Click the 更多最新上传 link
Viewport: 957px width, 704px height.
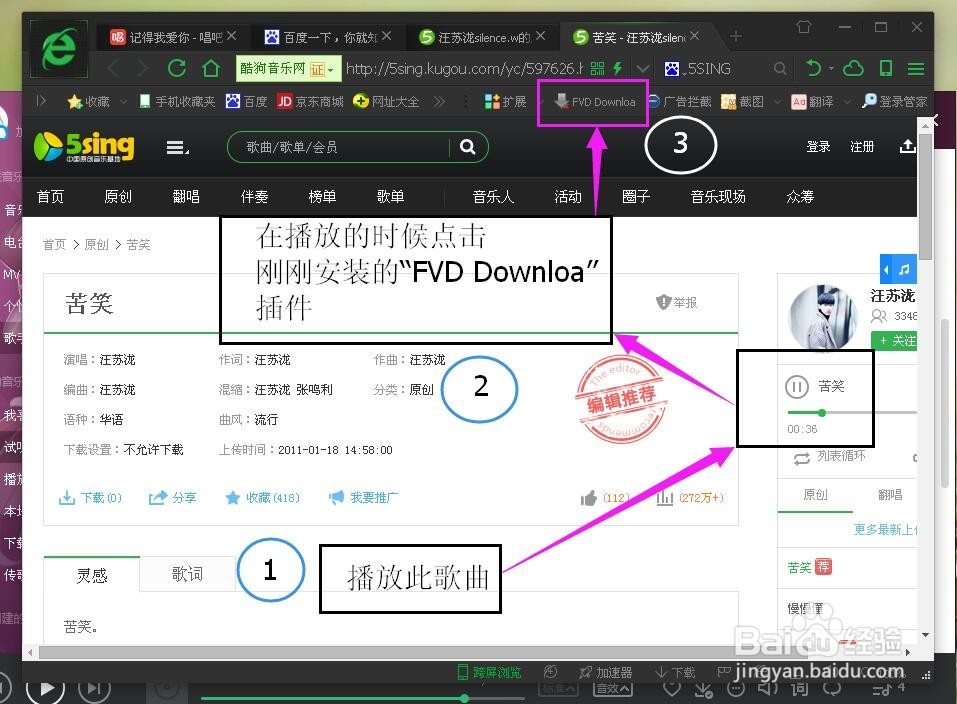(x=885, y=529)
